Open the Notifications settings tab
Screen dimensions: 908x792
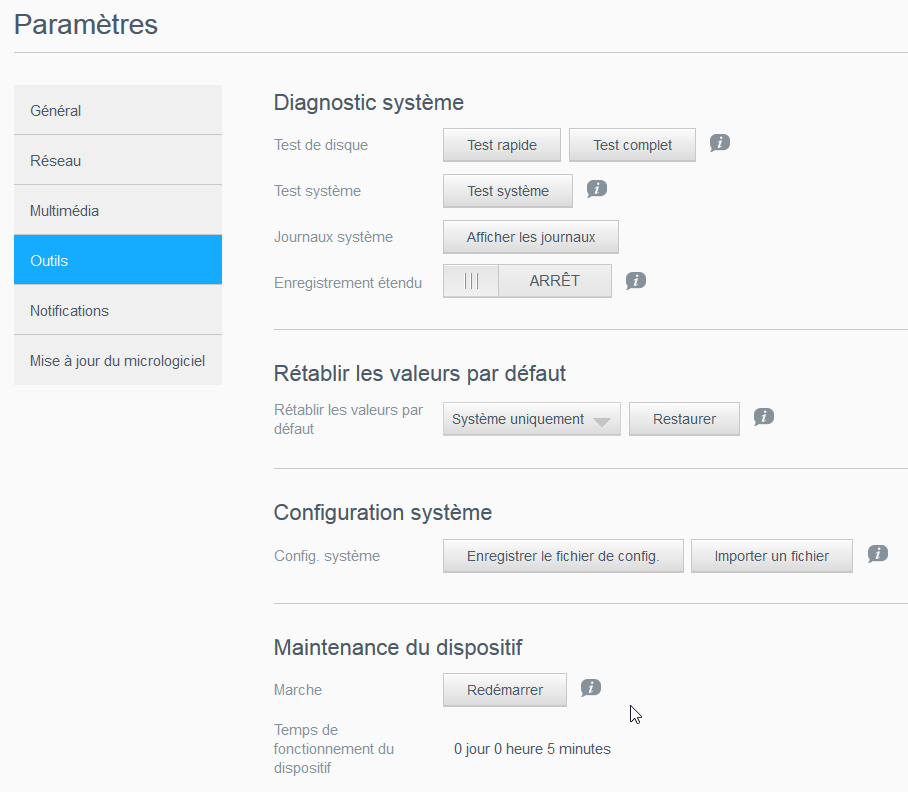[118, 310]
